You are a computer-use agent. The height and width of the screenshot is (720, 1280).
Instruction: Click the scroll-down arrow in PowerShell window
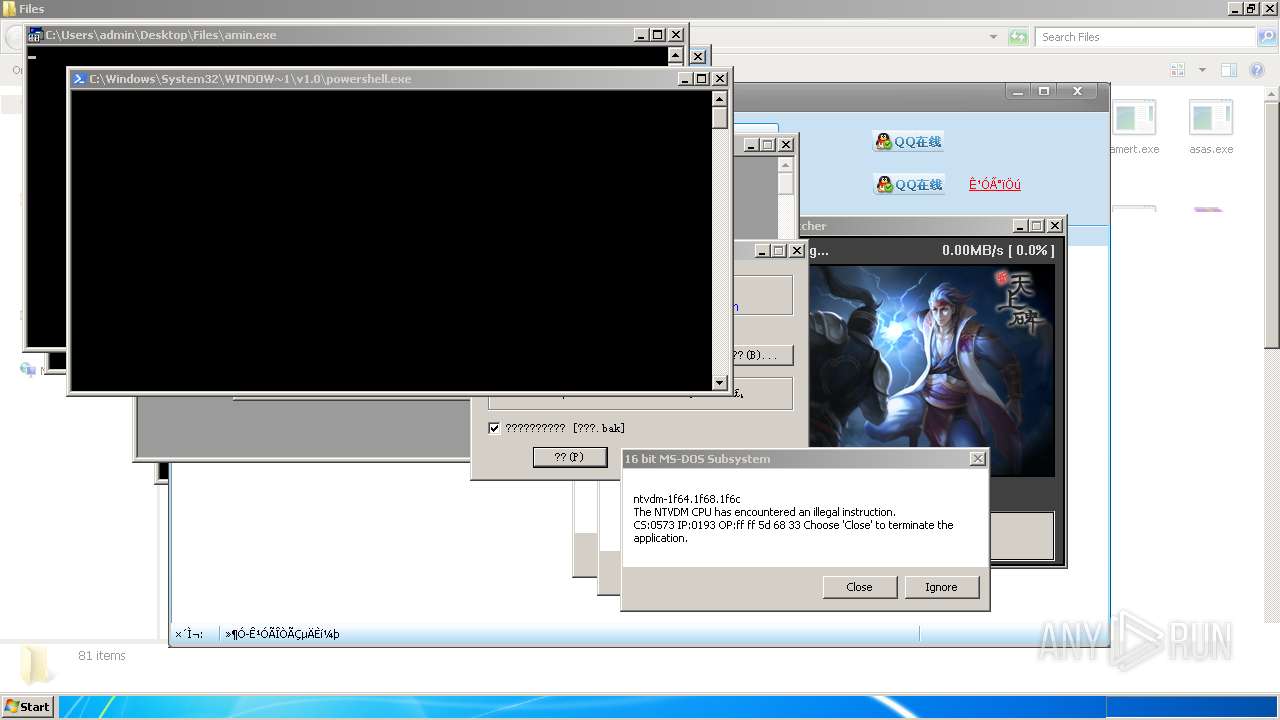tap(719, 383)
